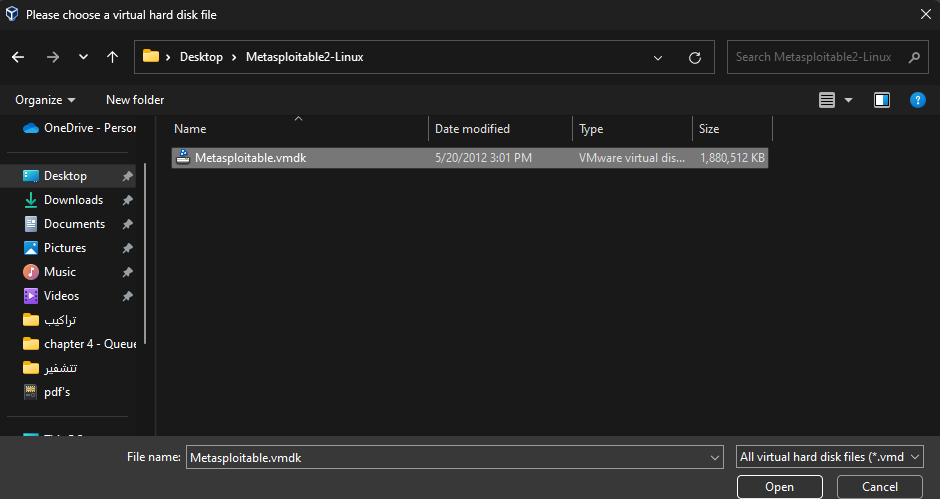Unpin Pictures using its pin icon
940x499 pixels.
tap(127, 248)
